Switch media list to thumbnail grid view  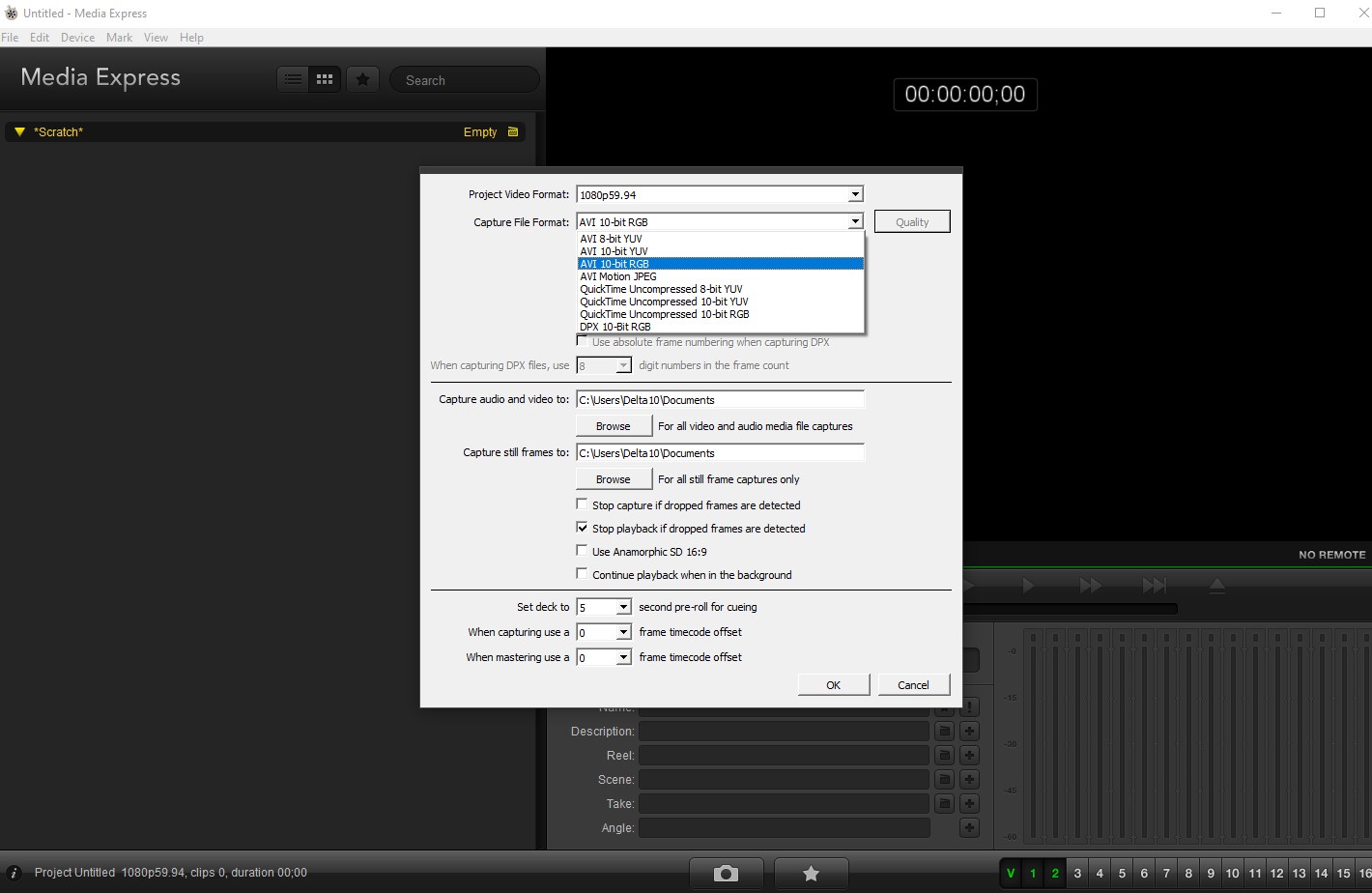point(325,80)
